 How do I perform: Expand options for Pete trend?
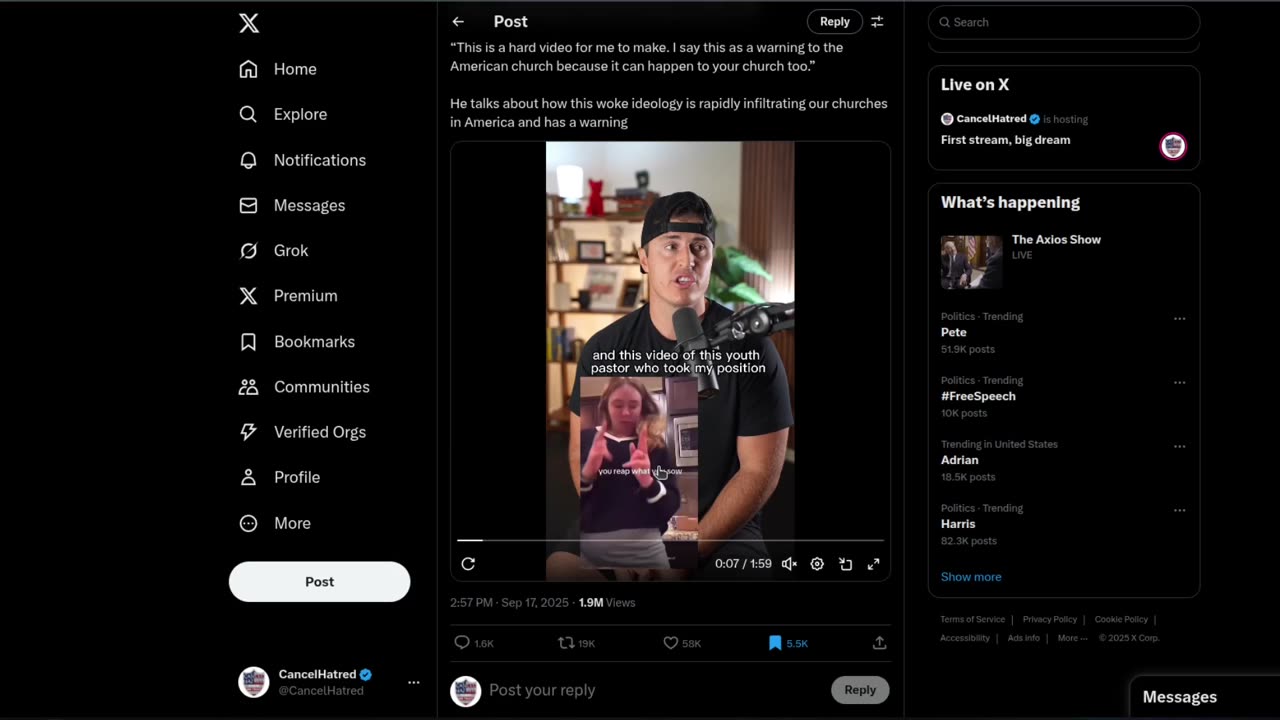[1179, 319]
